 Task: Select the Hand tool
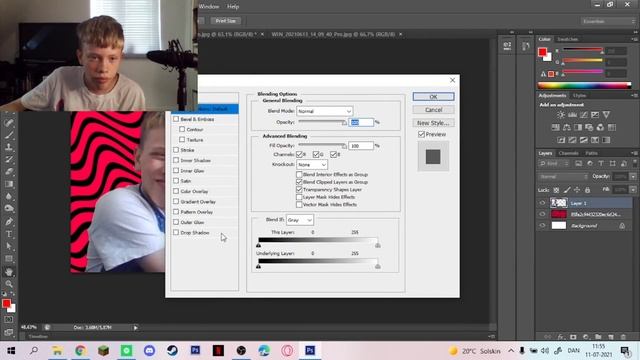pyautogui.click(x=9, y=271)
